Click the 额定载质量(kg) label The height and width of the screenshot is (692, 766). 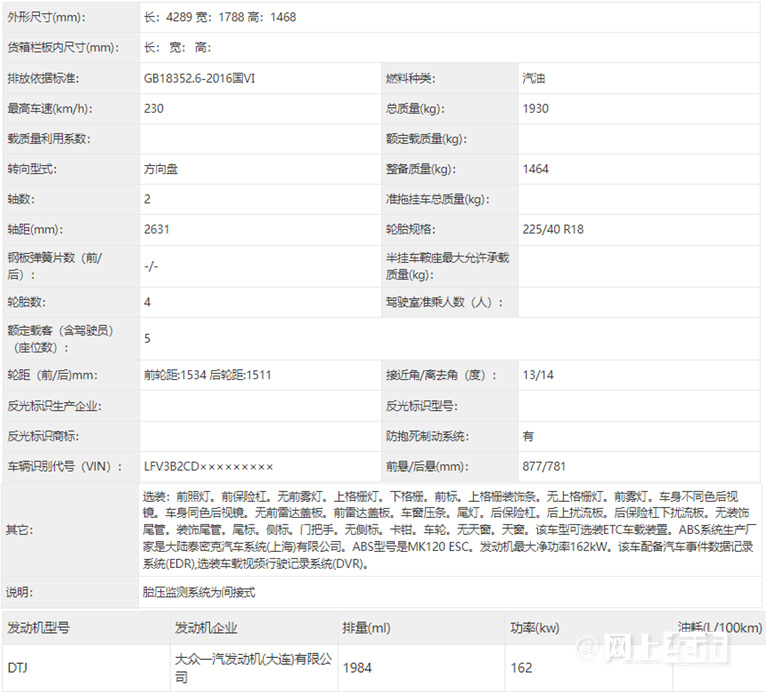coord(426,139)
